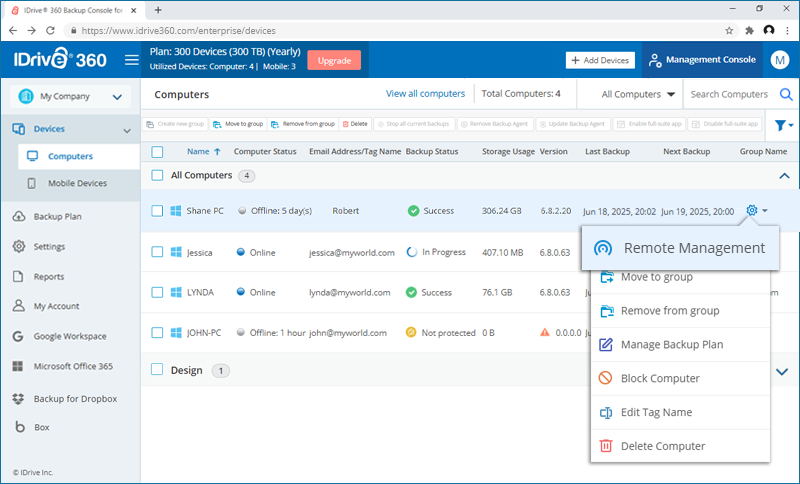This screenshot has height=484, width=800.
Task: Click the Settings gear sidebar icon
Action: 19,246
